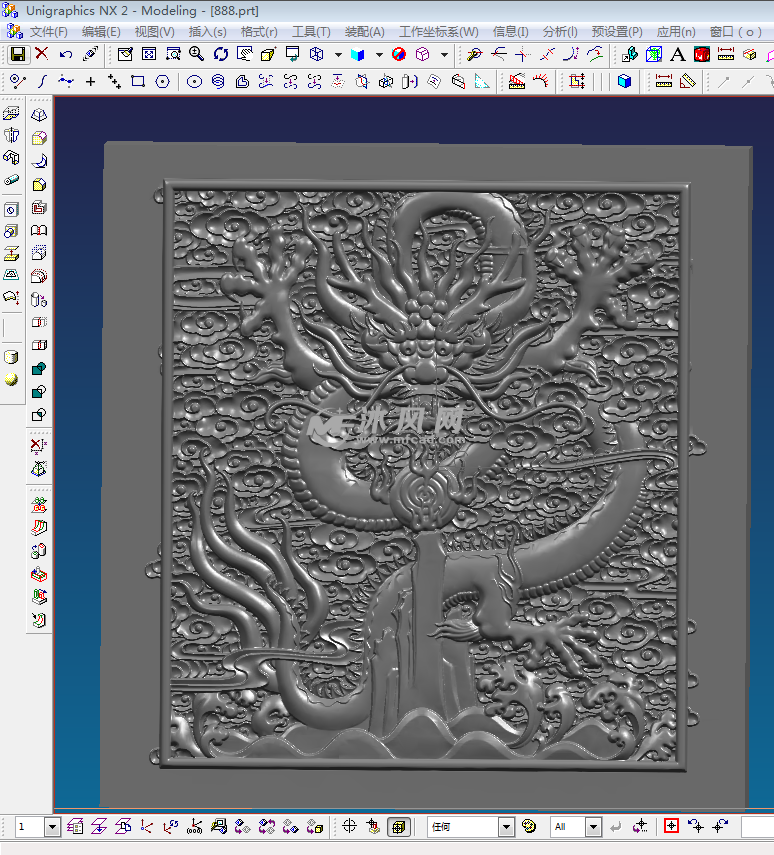Select the sphere primitive icon
Viewport: 774px width, 855px height.
pos(11,380)
